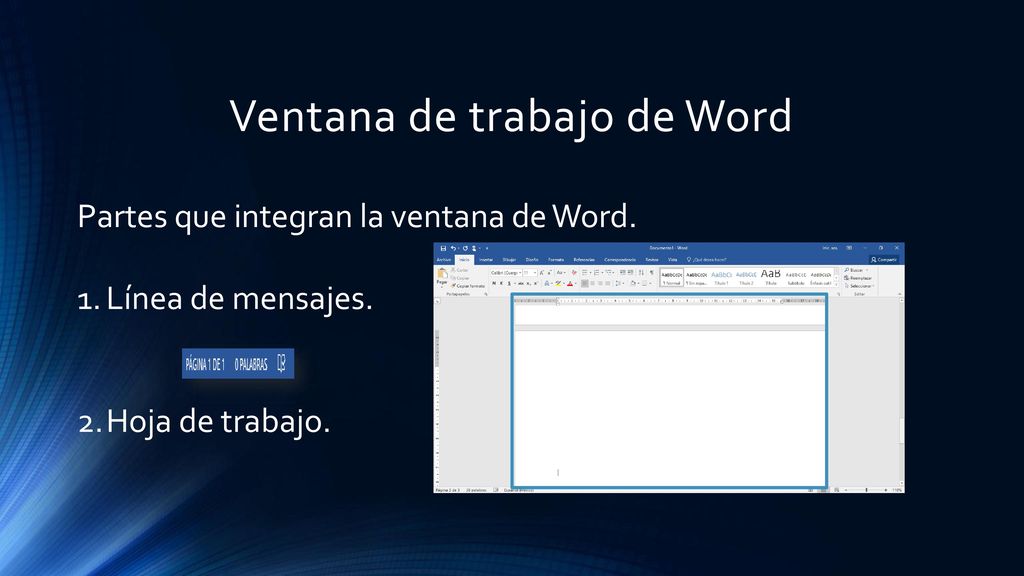Screen dimensions: 1024x576
Task: Click the align left icon
Action: click(x=584, y=283)
